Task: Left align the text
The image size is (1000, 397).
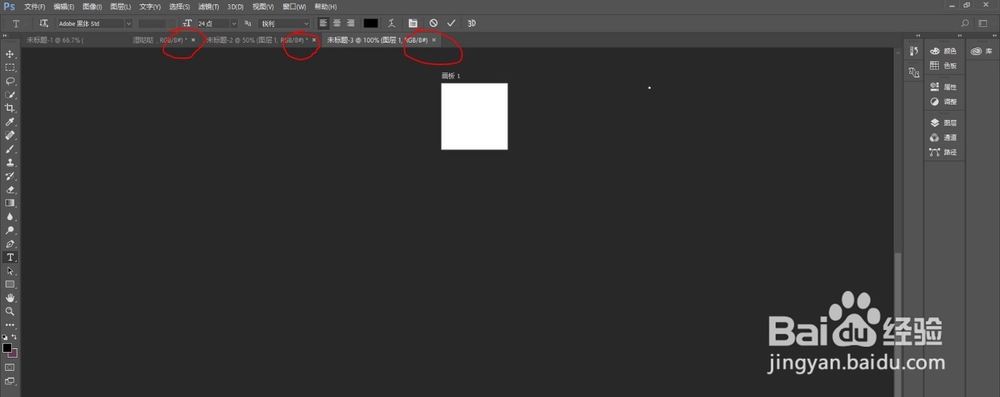Action: [x=323, y=23]
